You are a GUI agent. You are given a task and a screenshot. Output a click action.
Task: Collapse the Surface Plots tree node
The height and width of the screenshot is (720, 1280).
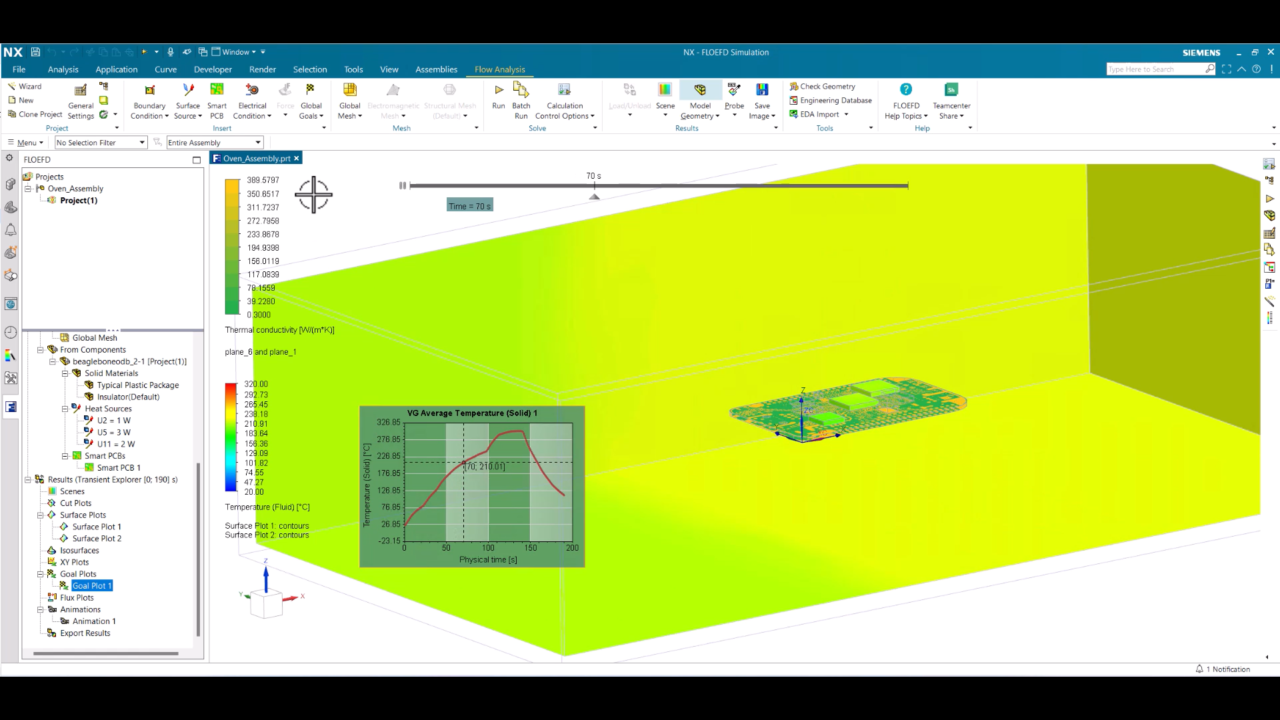(41, 515)
